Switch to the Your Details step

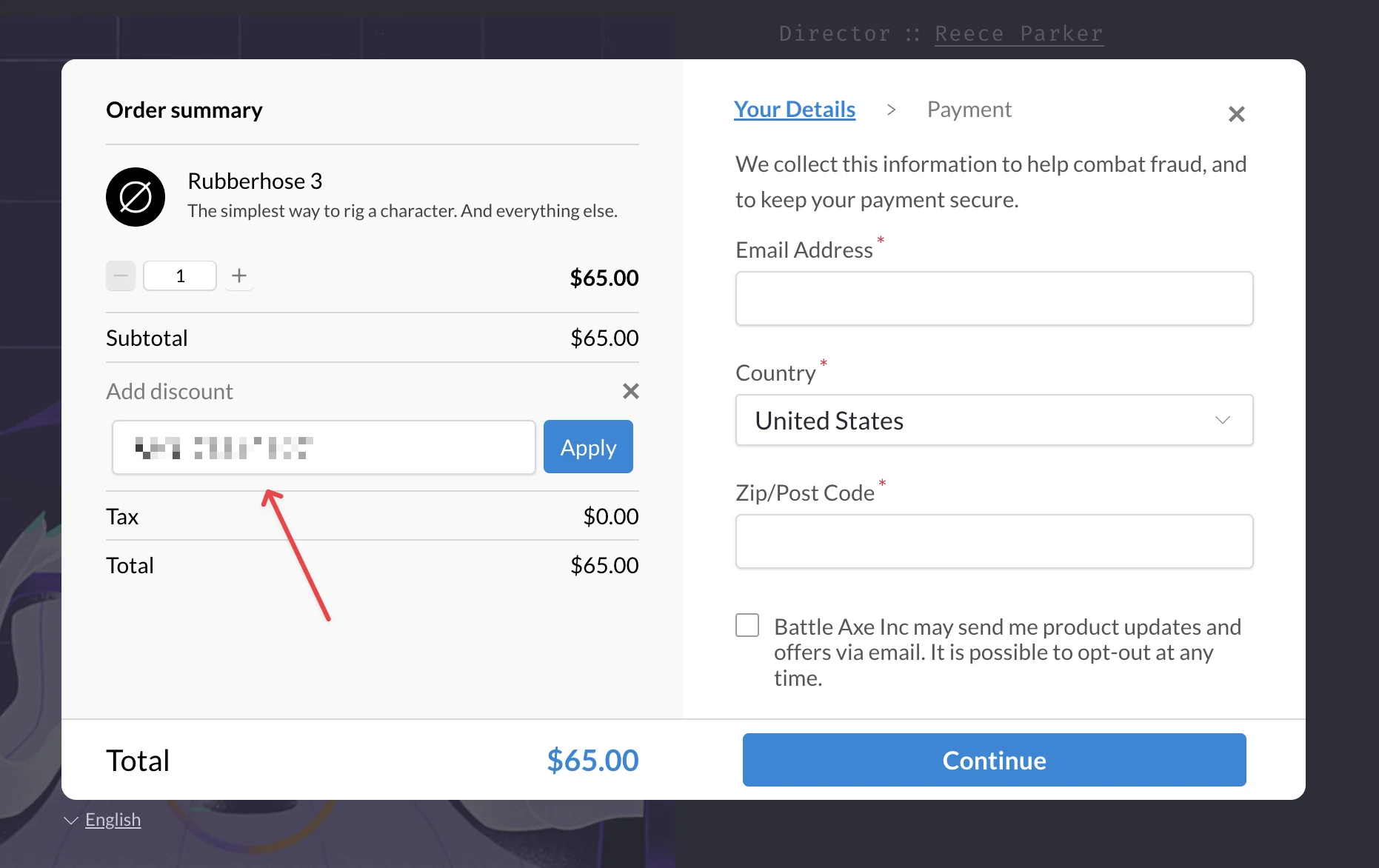click(x=795, y=110)
